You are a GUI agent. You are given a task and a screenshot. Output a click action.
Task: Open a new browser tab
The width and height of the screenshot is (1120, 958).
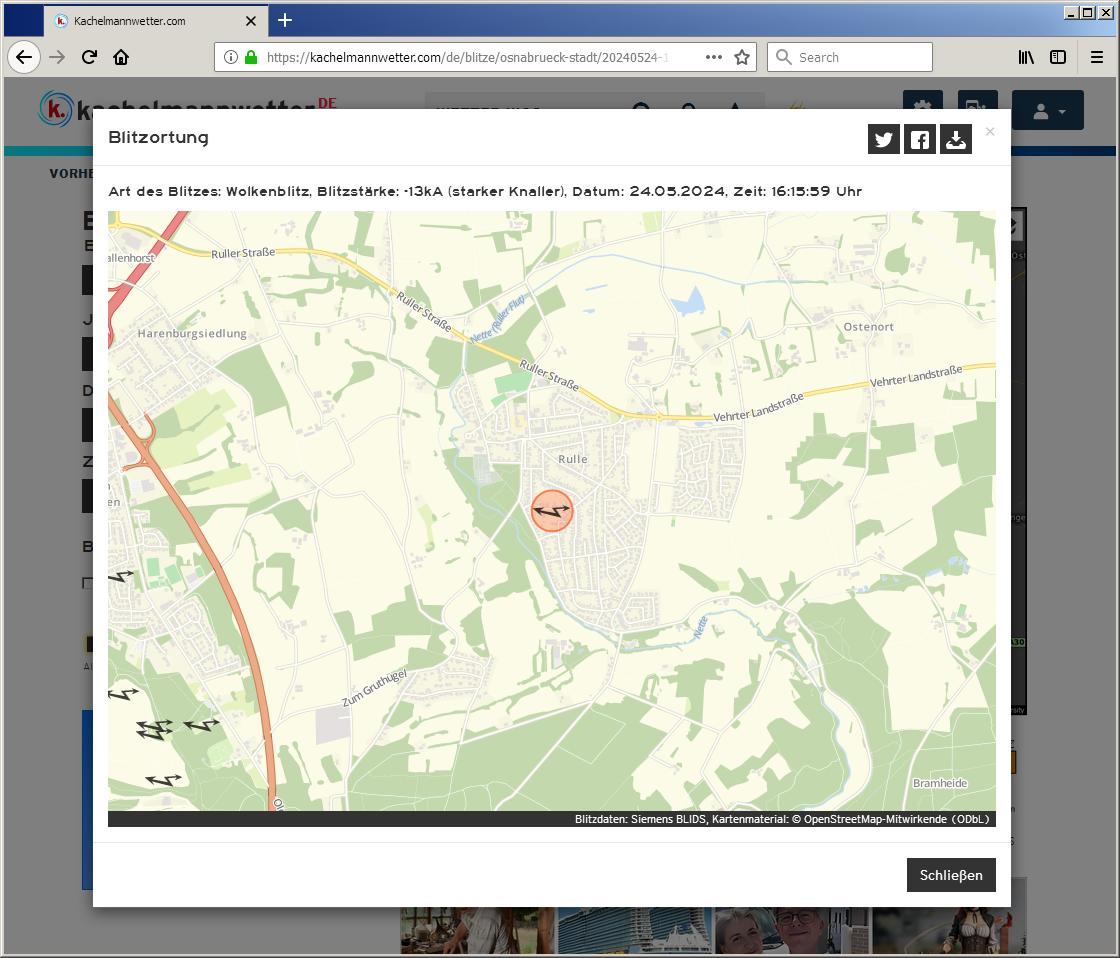point(285,20)
